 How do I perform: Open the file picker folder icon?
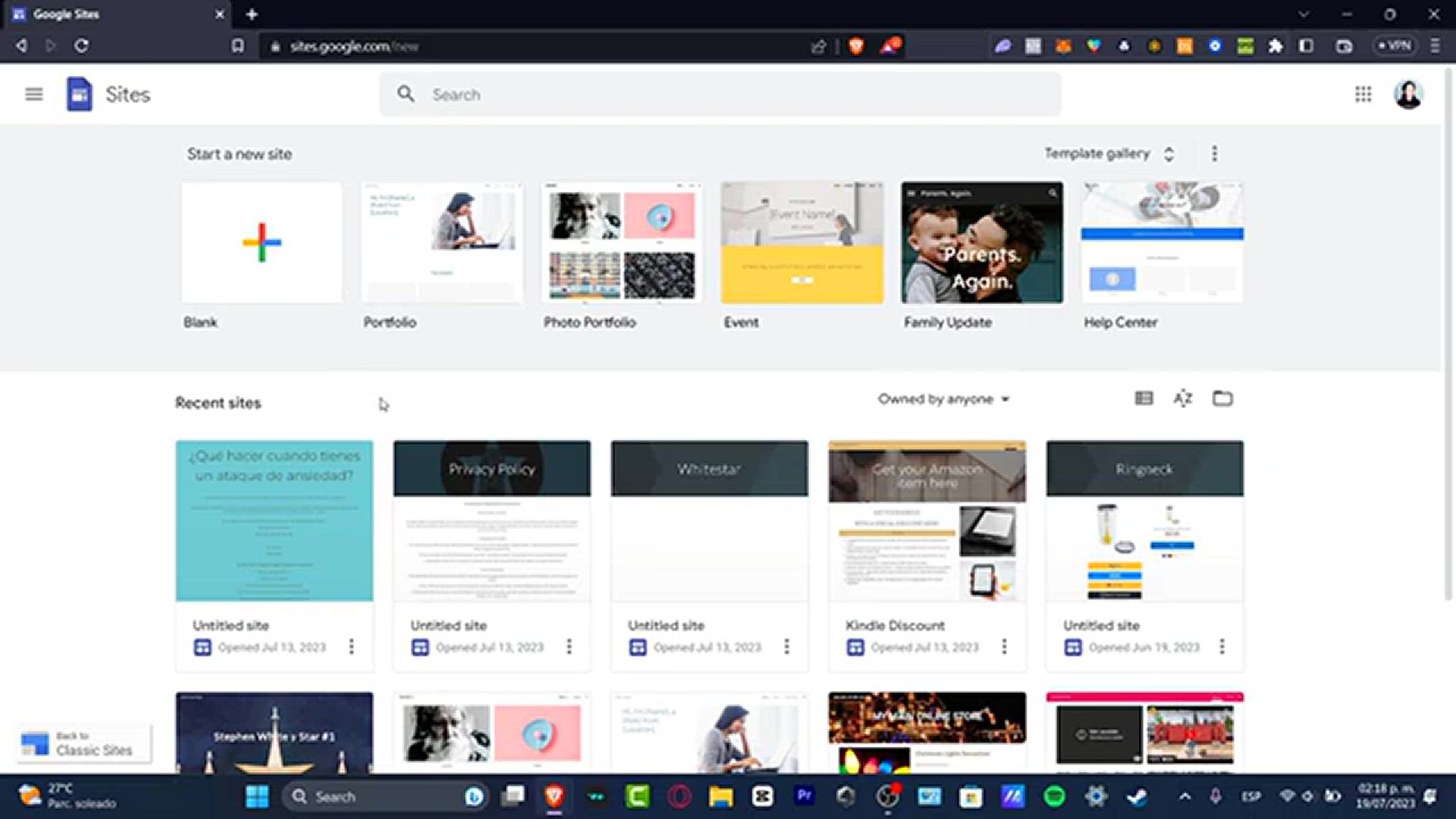(x=1222, y=398)
